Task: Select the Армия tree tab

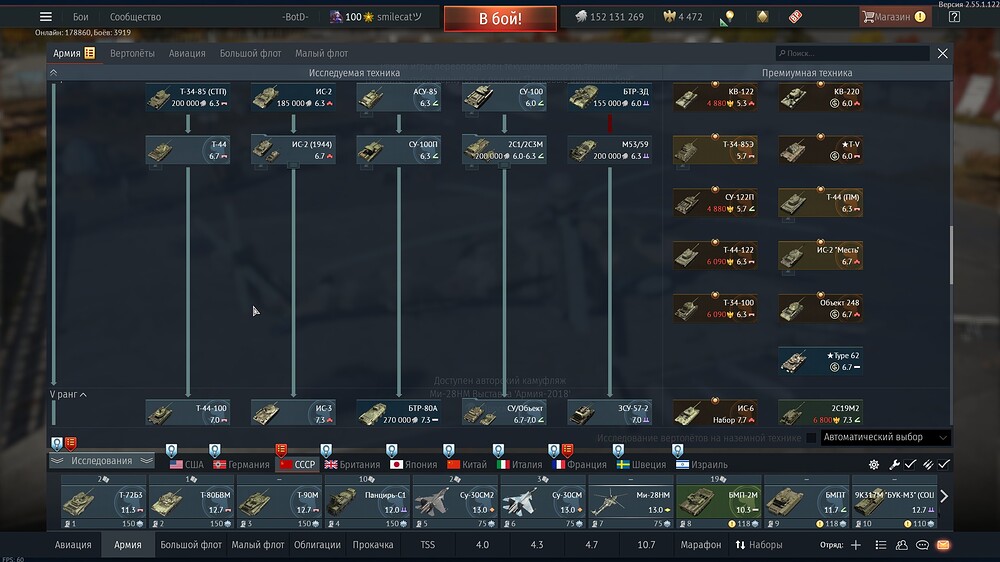Action: [x=74, y=54]
